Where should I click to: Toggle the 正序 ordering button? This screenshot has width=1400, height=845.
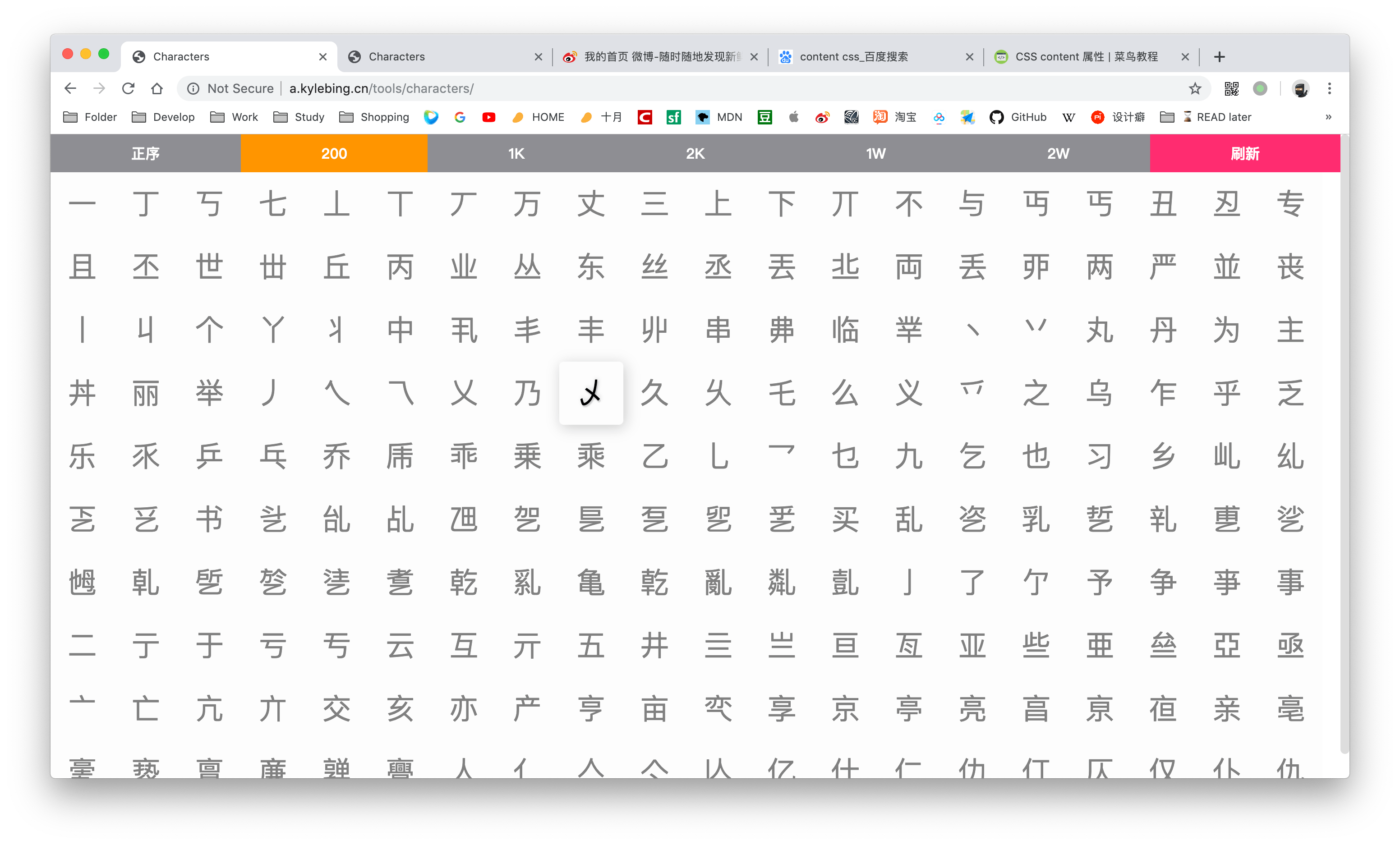pyautogui.click(x=145, y=153)
